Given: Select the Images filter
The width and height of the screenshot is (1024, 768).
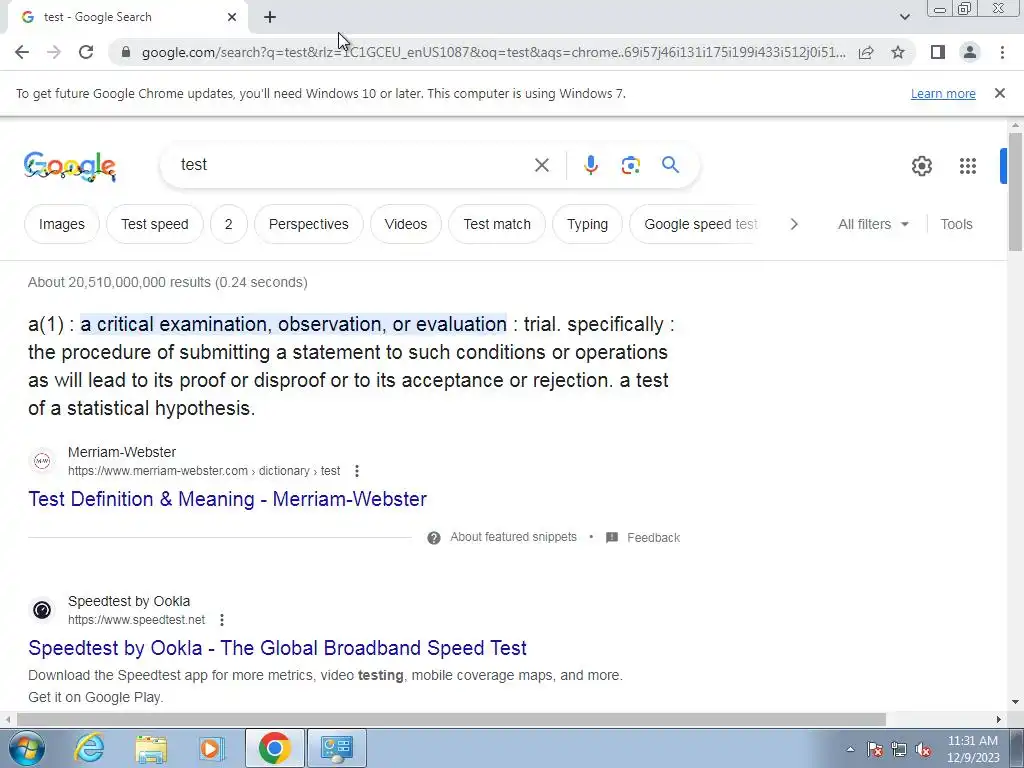Looking at the screenshot, I should (x=61, y=224).
